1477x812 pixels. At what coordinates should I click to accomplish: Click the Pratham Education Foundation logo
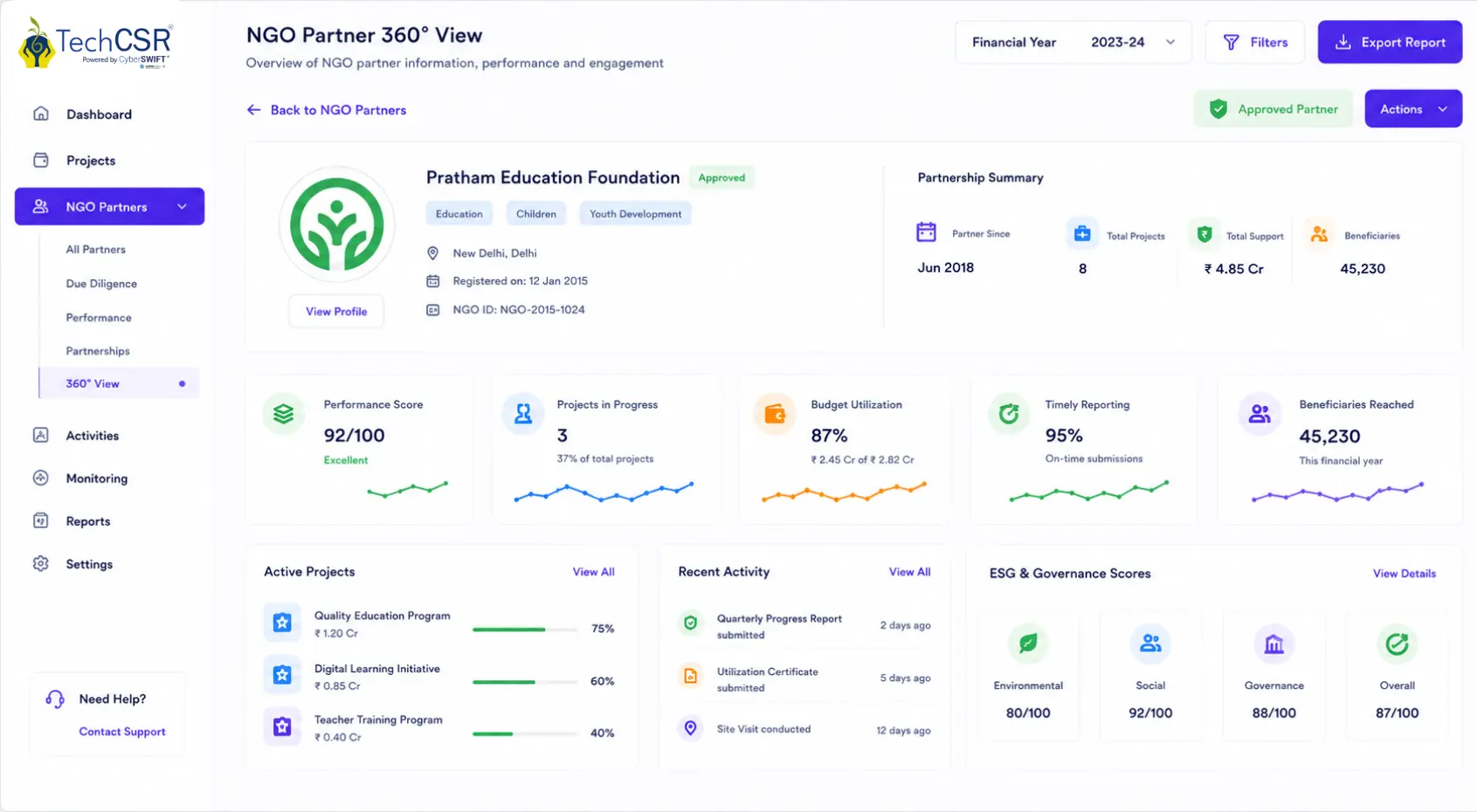point(337,225)
